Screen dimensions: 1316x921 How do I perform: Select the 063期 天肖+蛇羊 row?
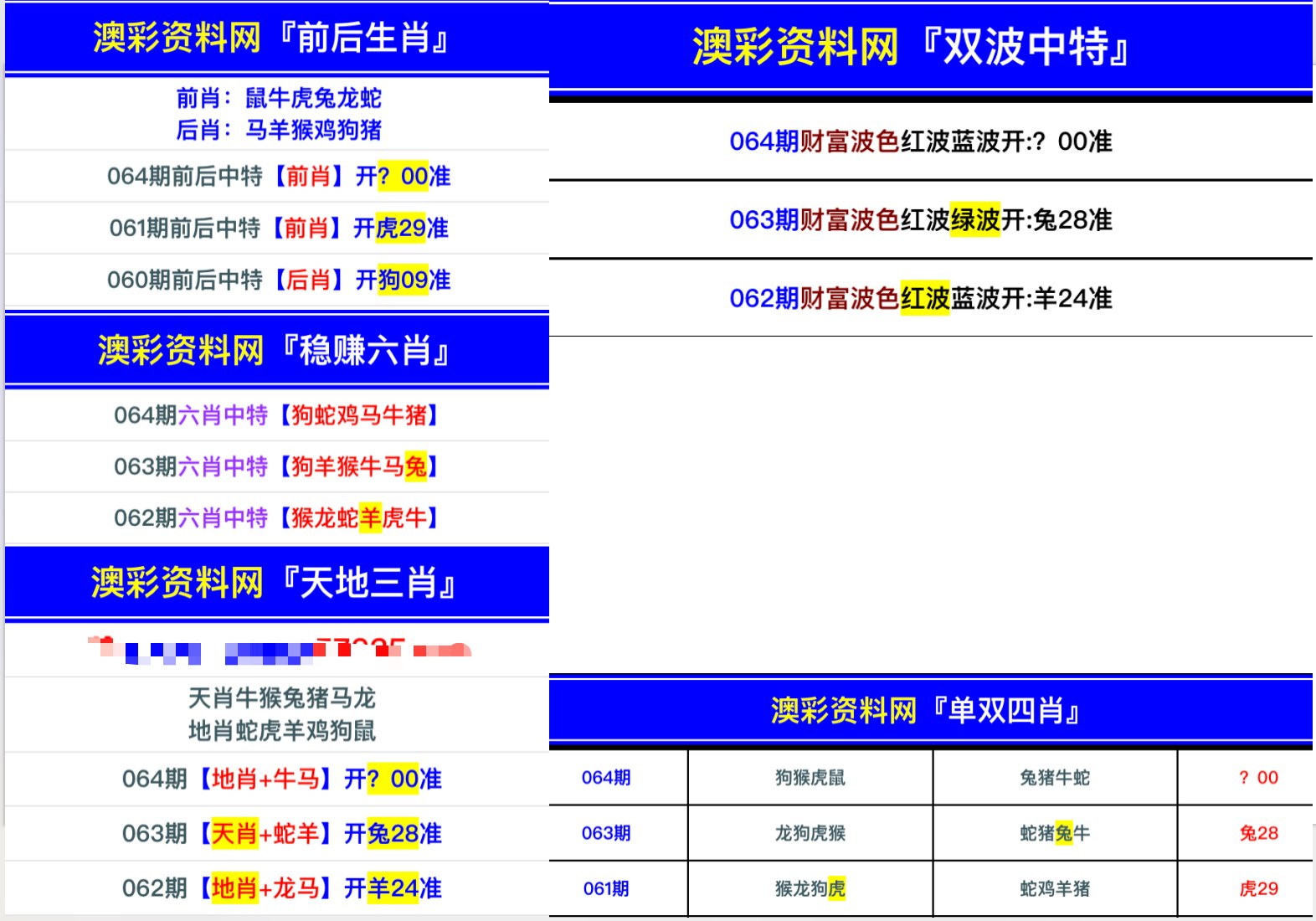(x=281, y=834)
